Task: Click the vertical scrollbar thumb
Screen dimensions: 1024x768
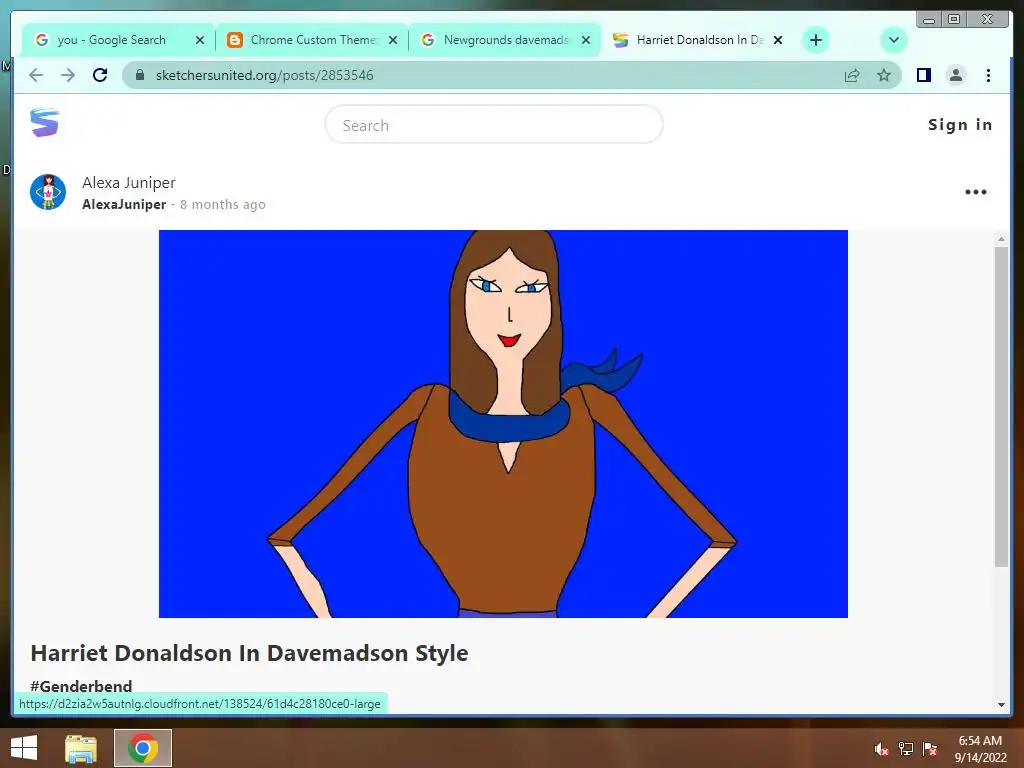Action: pos(1001,407)
